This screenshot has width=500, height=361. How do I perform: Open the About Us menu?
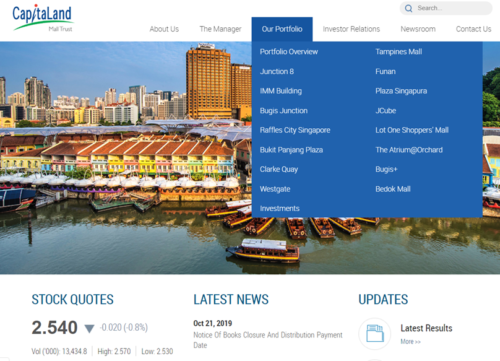(x=164, y=29)
